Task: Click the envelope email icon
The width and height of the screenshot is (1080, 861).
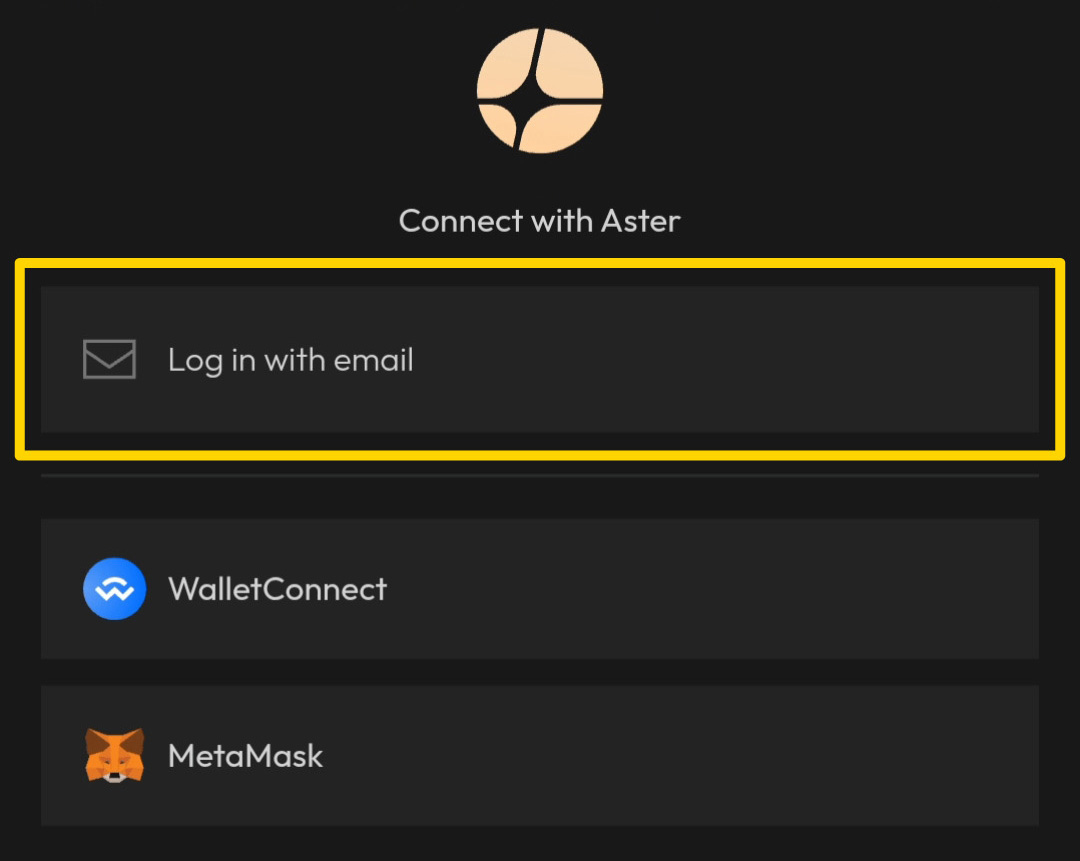Action: tap(109, 360)
